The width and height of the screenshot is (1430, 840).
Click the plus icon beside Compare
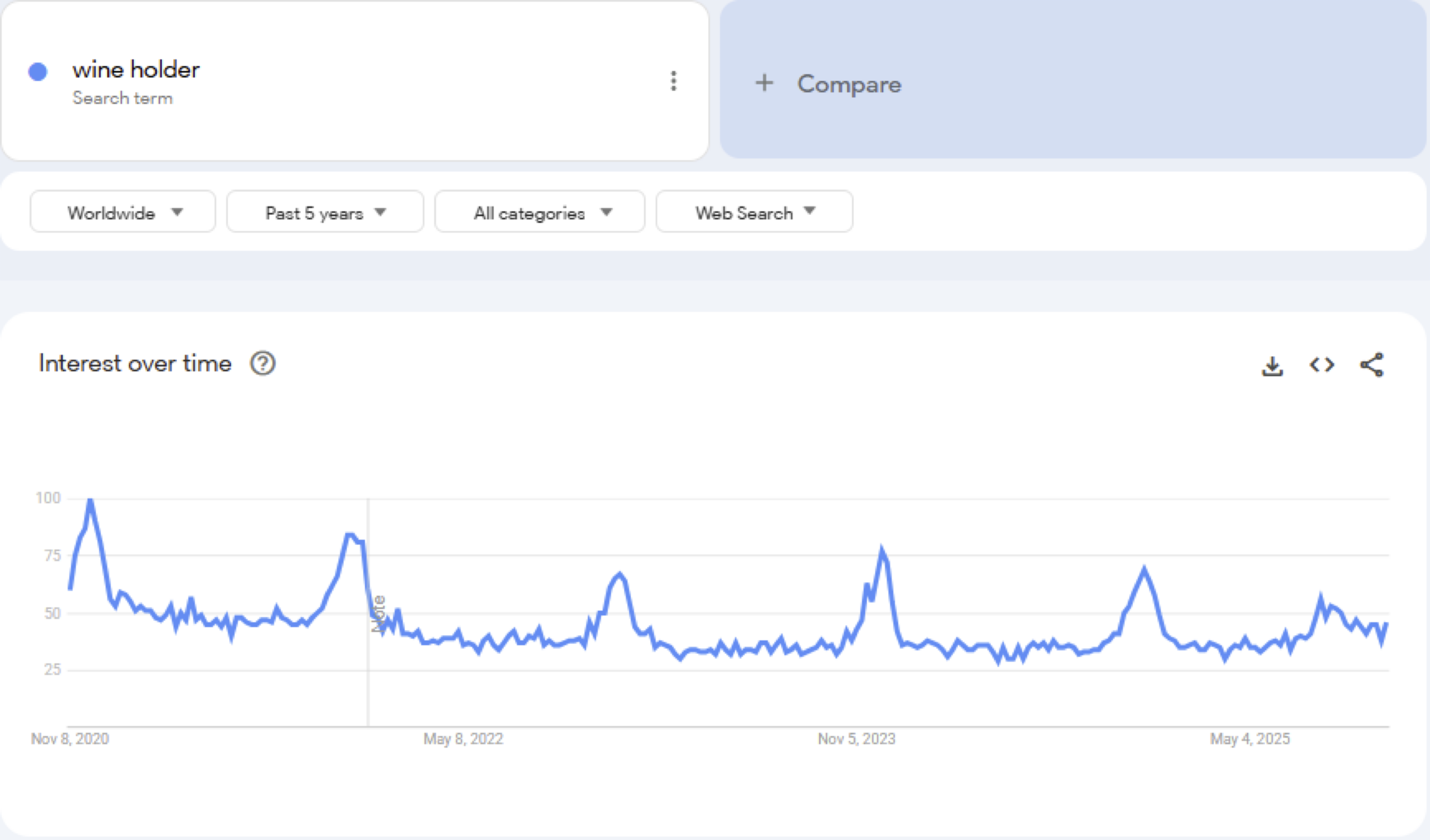tap(764, 83)
